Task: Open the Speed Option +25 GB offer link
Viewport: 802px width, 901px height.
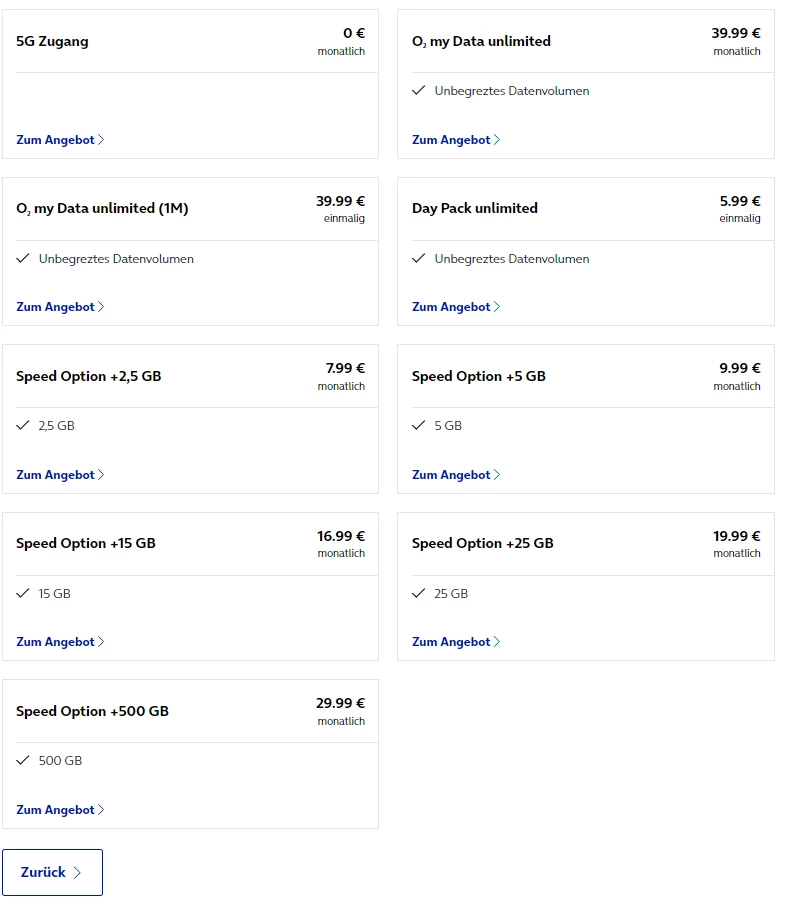Action: tap(455, 642)
